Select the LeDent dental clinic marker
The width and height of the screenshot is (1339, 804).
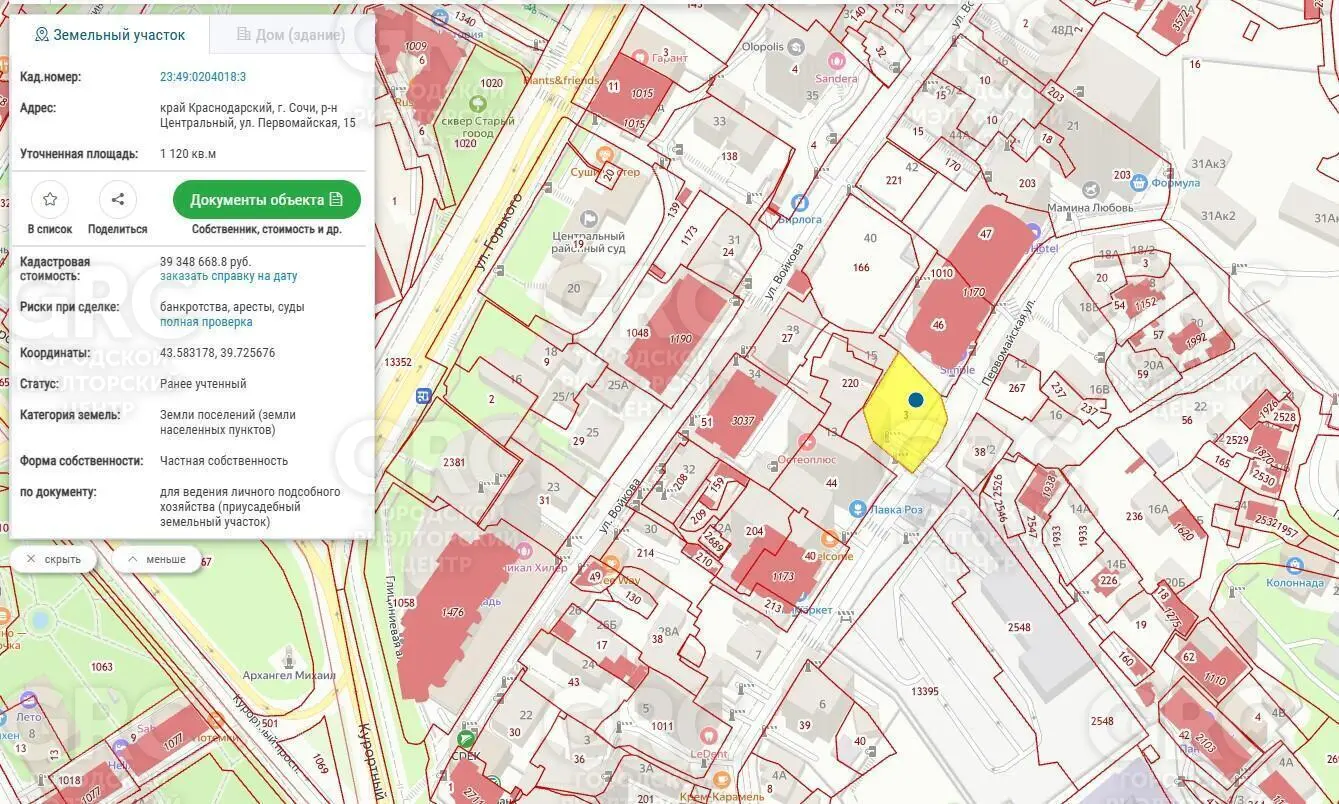[x=710, y=735]
